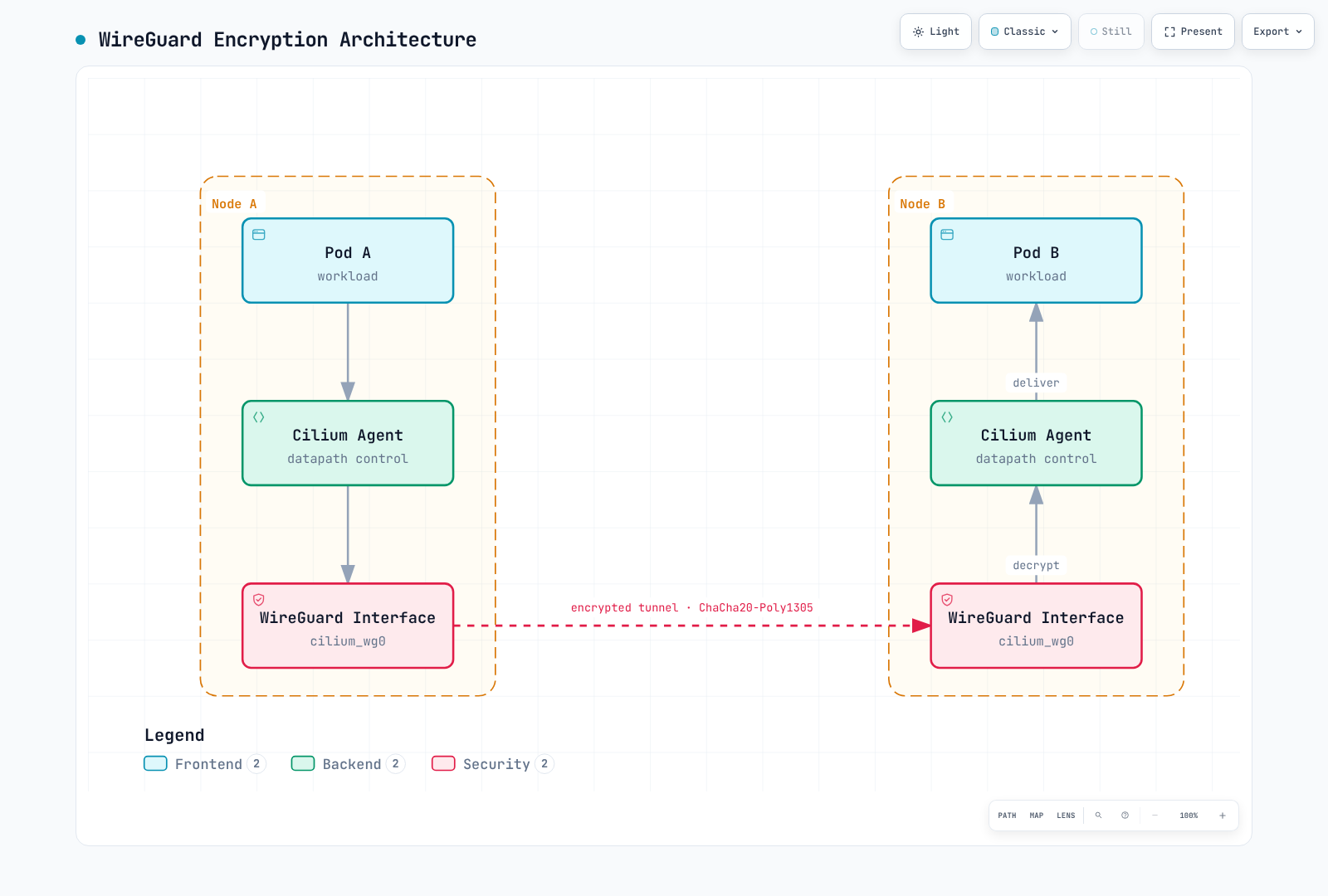Click Export button chevron arrow
Screen dimensions: 1328x896
[1299, 32]
